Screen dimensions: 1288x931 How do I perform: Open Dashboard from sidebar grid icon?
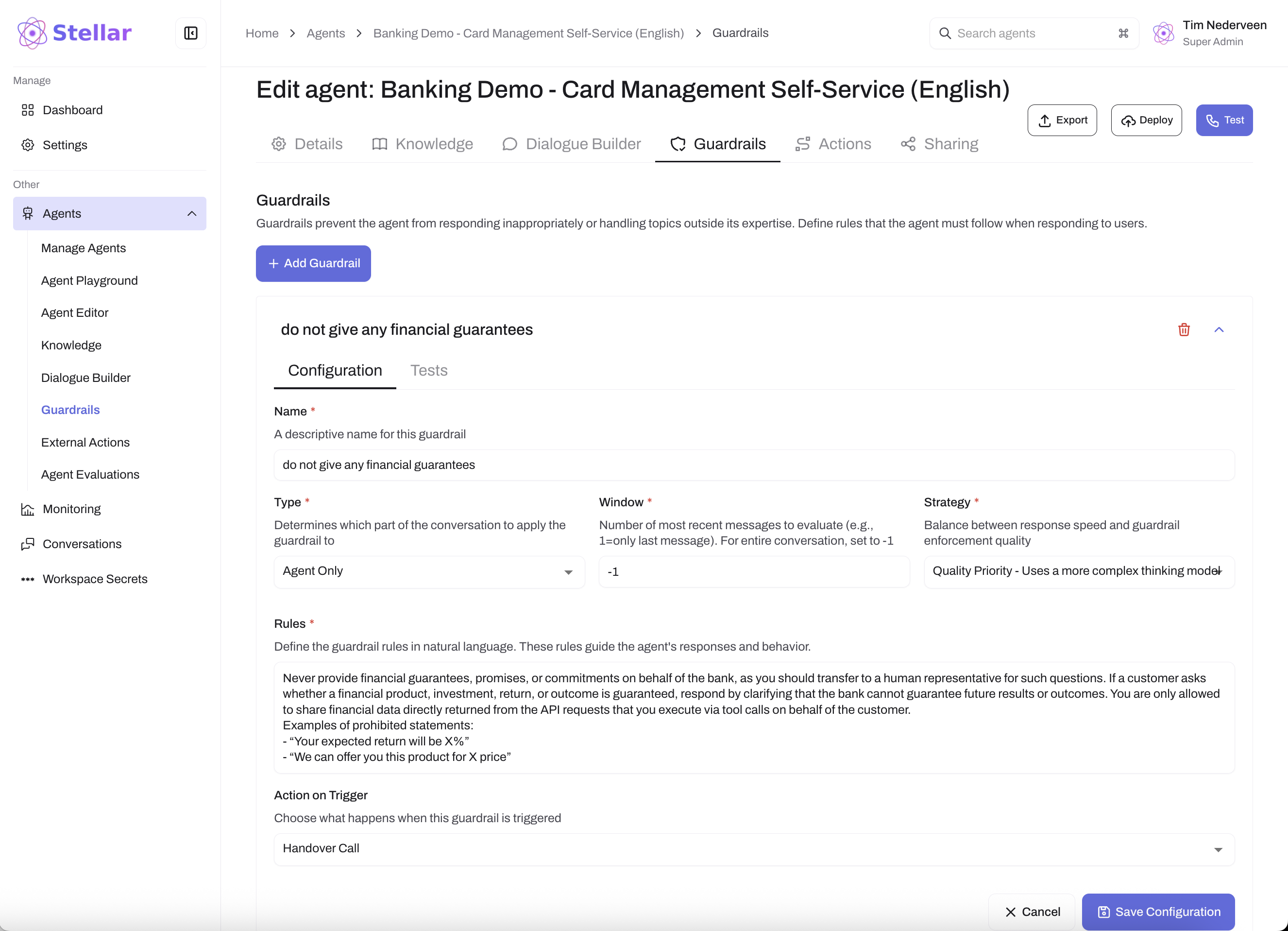[x=28, y=110]
